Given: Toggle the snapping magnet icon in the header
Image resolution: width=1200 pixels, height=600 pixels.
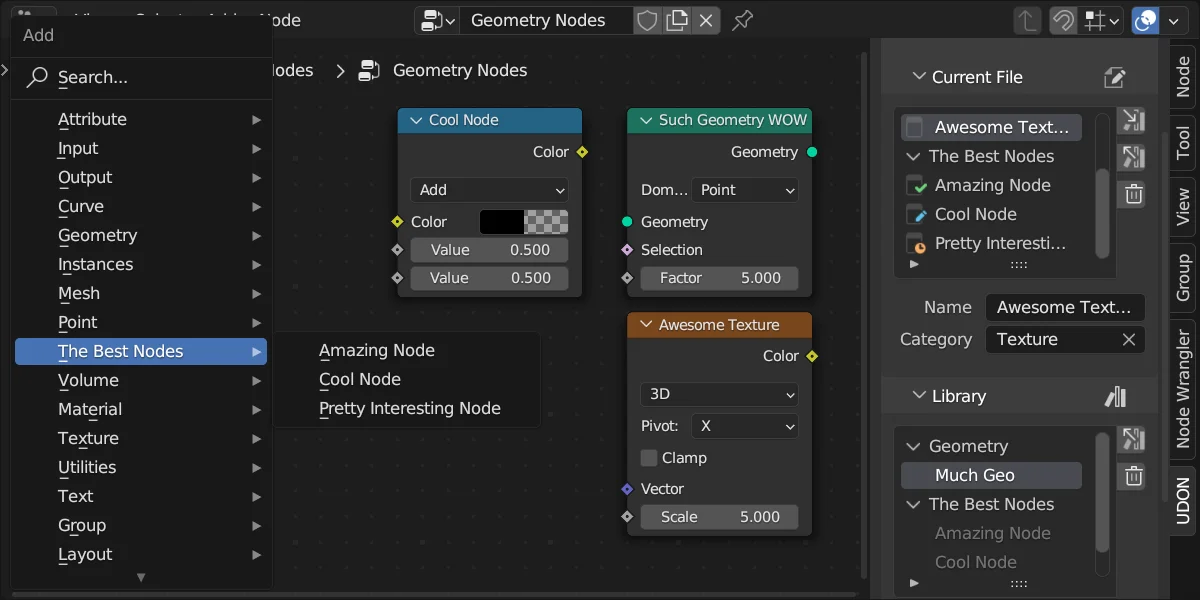Looking at the screenshot, I should pyautogui.click(x=1063, y=20).
